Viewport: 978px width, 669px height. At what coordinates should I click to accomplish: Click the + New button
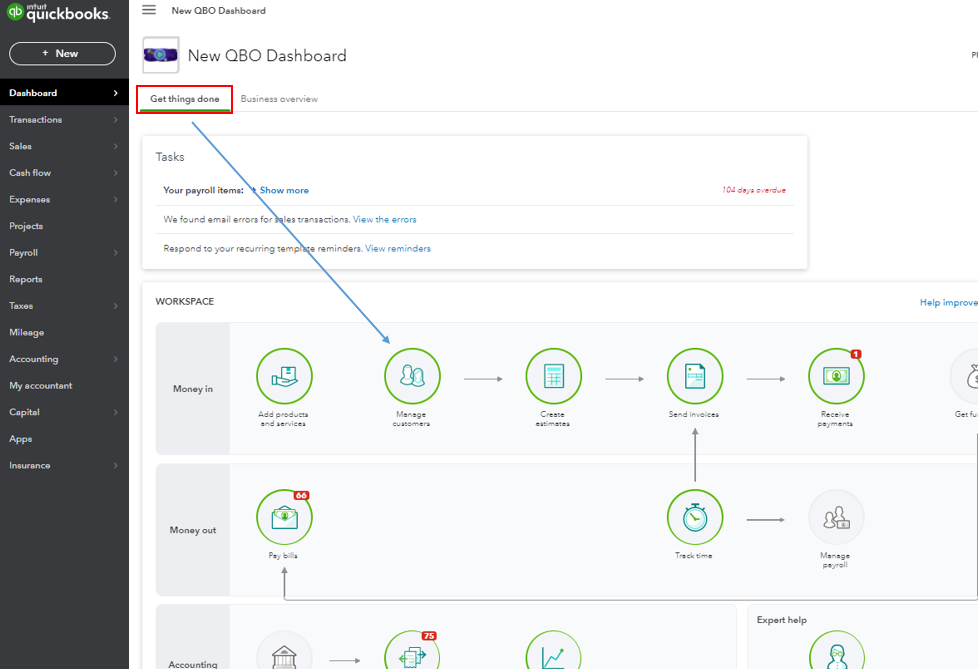coord(62,53)
